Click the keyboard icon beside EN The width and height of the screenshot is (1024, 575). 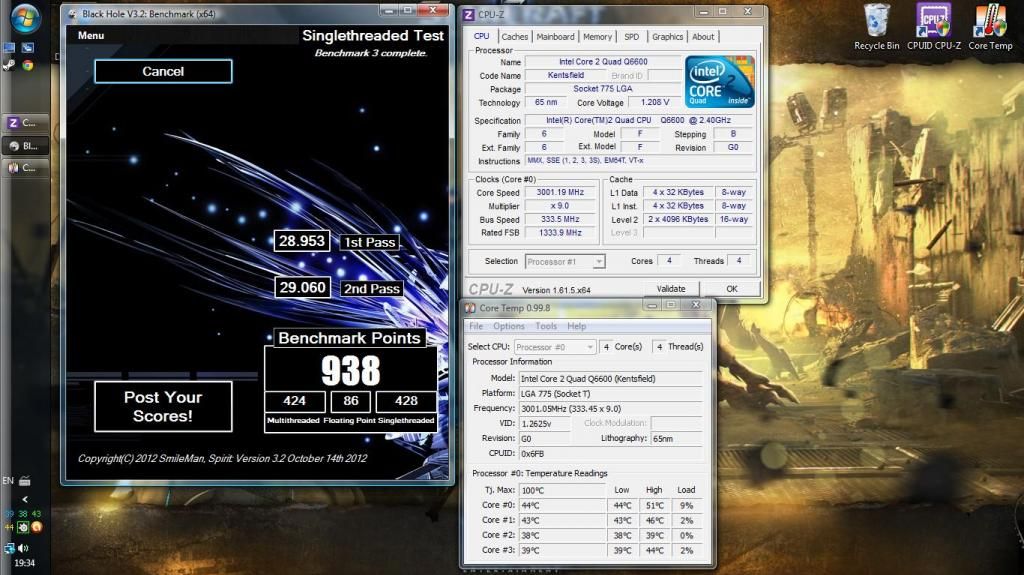[25, 481]
